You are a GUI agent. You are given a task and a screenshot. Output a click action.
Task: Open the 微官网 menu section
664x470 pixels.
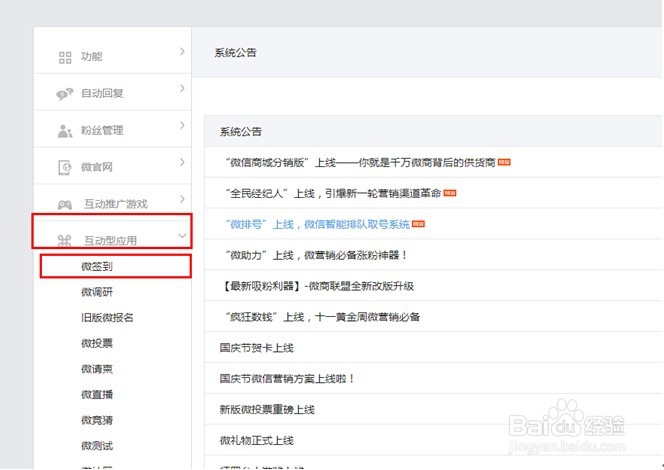pyautogui.click(x=113, y=166)
